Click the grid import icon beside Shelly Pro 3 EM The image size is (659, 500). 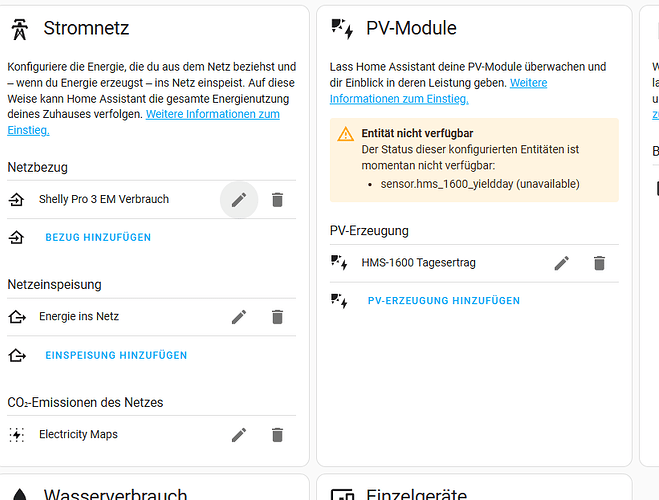click(x=16, y=200)
